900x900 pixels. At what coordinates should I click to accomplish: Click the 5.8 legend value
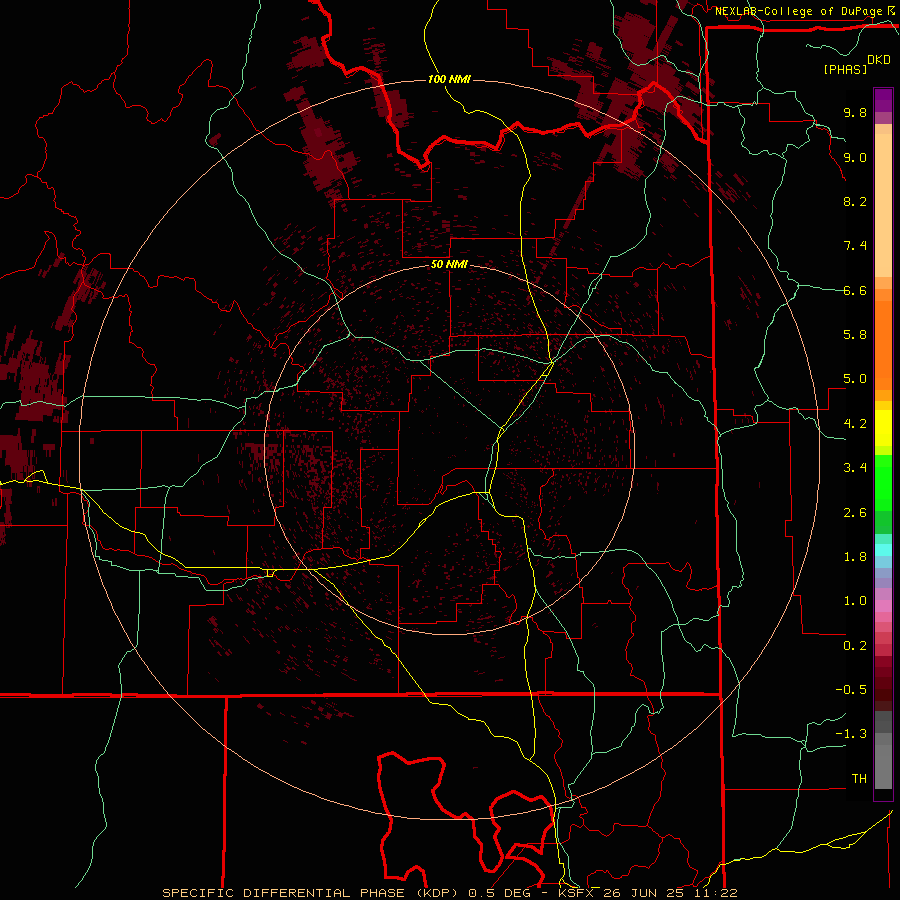click(855, 335)
